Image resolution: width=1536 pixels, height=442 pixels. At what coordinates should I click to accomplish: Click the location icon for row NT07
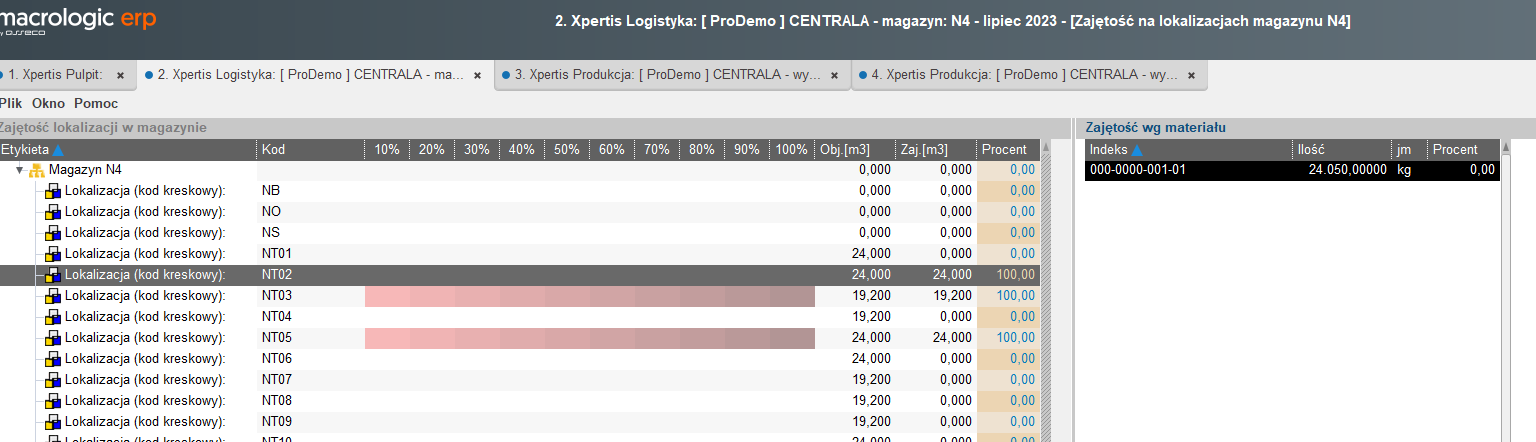(53, 380)
